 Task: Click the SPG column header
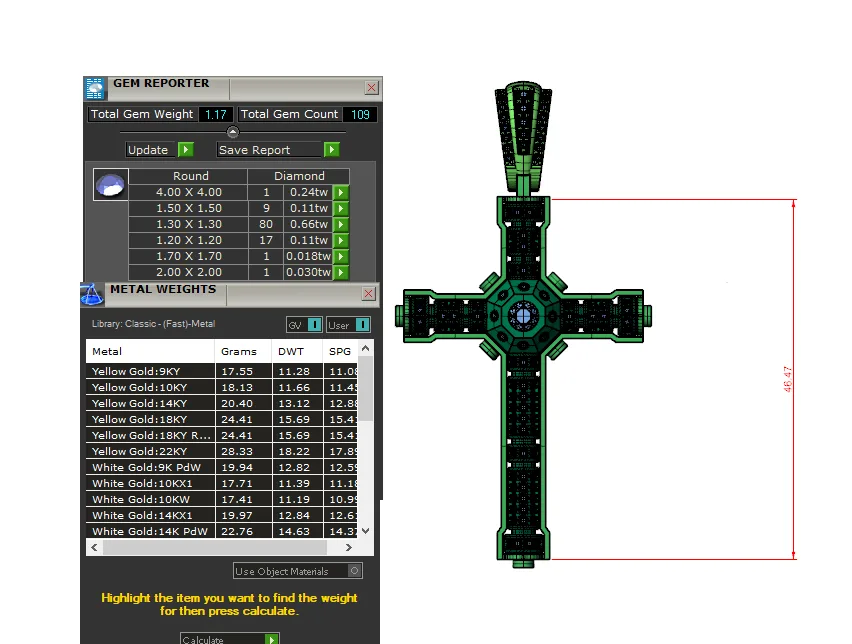pos(340,352)
